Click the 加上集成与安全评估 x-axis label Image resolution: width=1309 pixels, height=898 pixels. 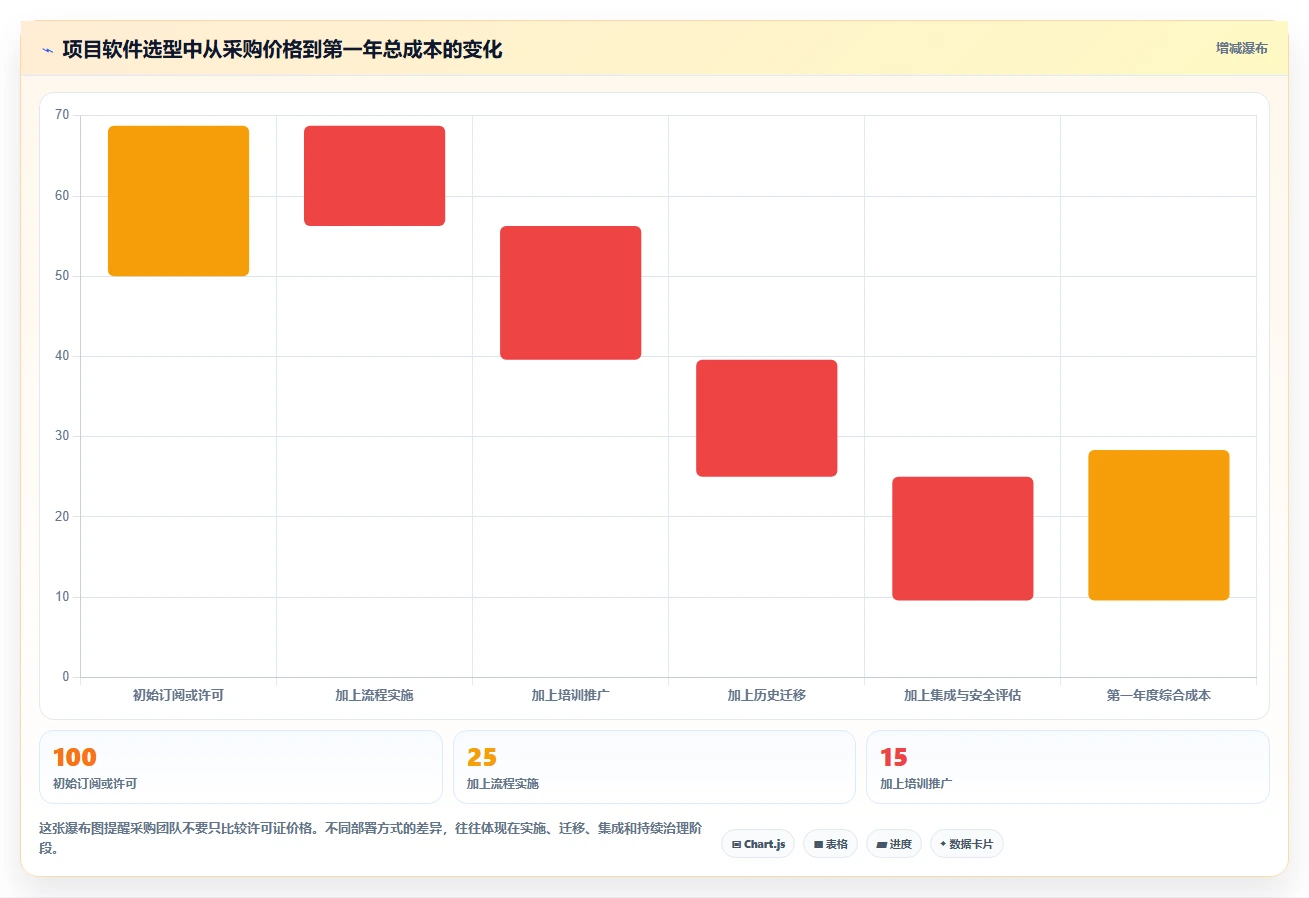(962, 695)
